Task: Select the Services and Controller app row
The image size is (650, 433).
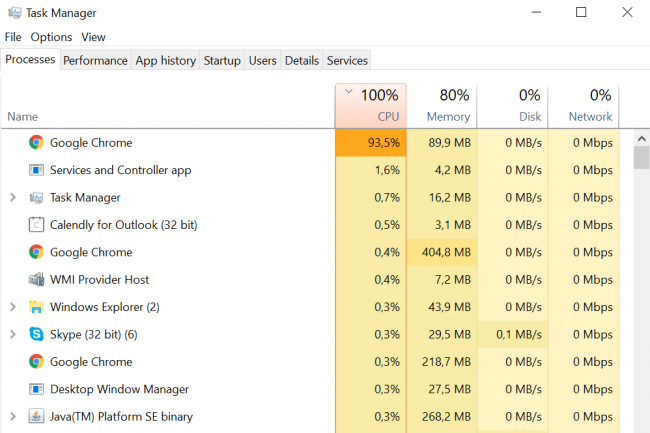Action: [x=310, y=170]
